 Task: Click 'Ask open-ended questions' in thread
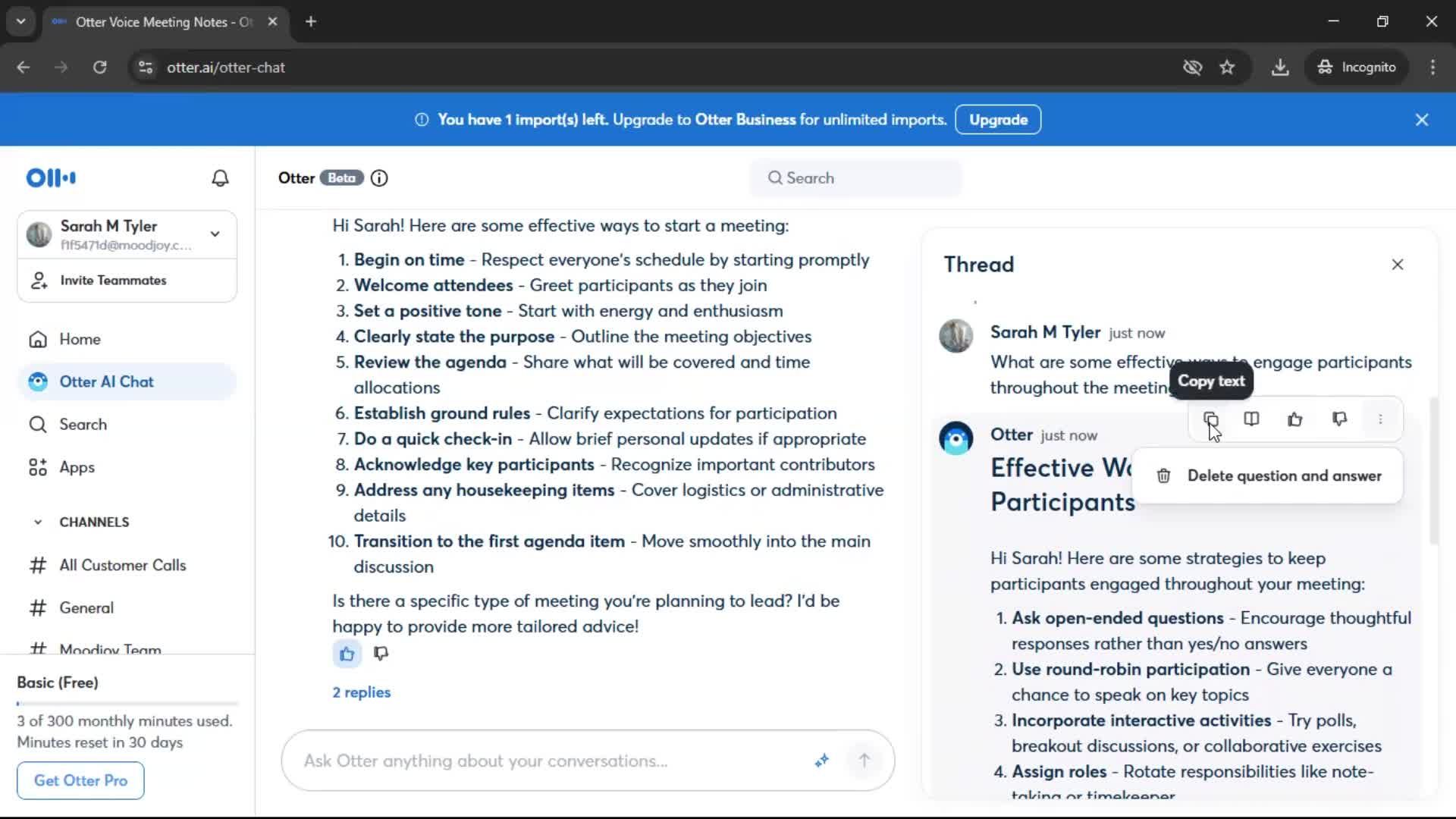click(x=1118, y=618)
